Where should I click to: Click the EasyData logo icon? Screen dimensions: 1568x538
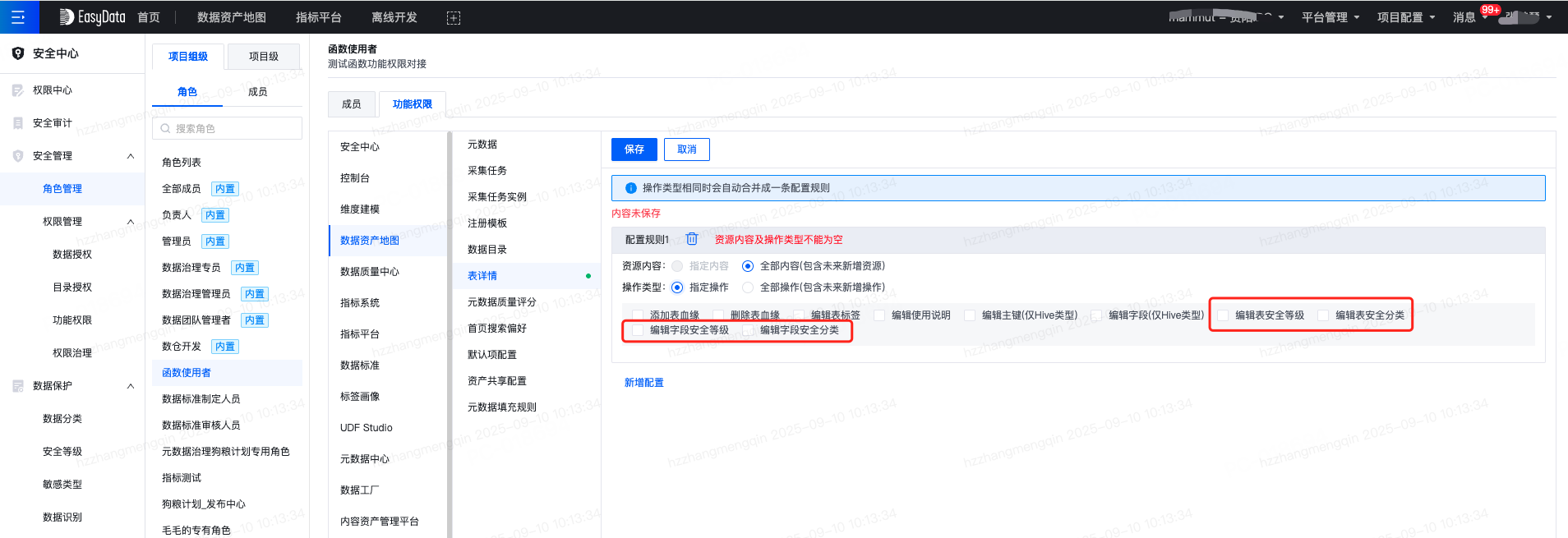pos(67,17)
